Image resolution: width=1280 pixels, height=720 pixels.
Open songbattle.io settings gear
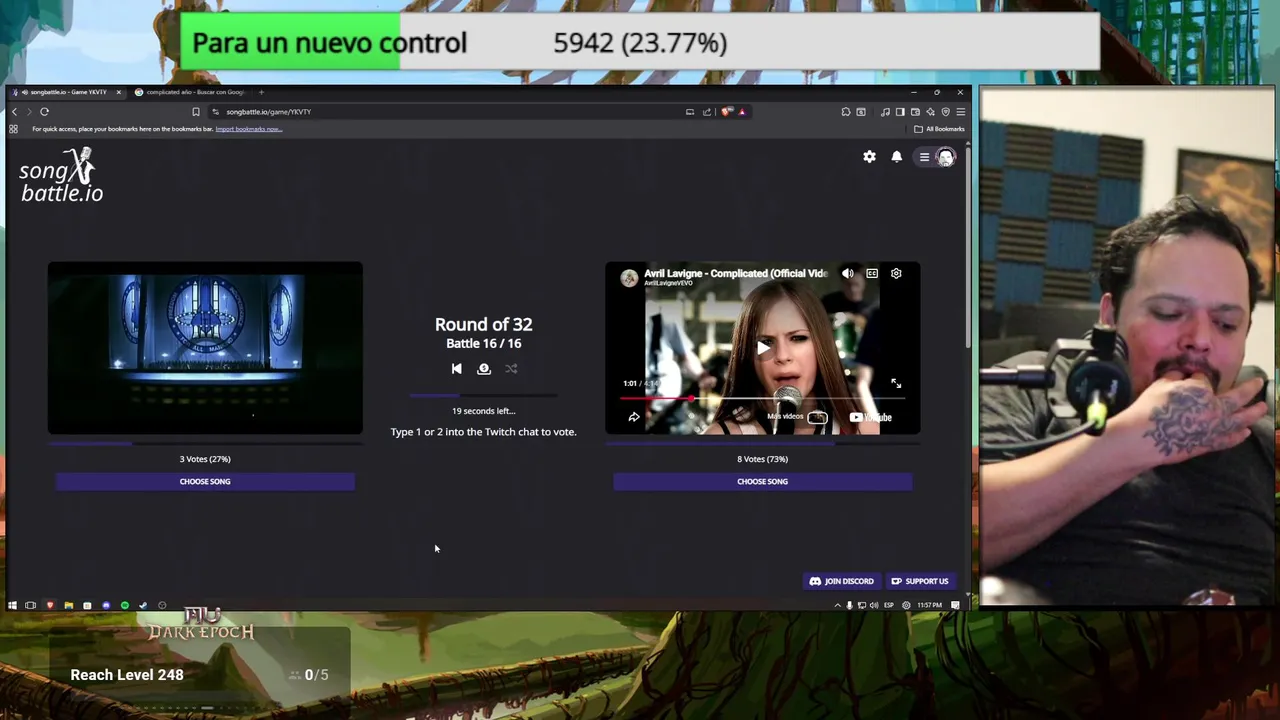[x=869, y=157]
